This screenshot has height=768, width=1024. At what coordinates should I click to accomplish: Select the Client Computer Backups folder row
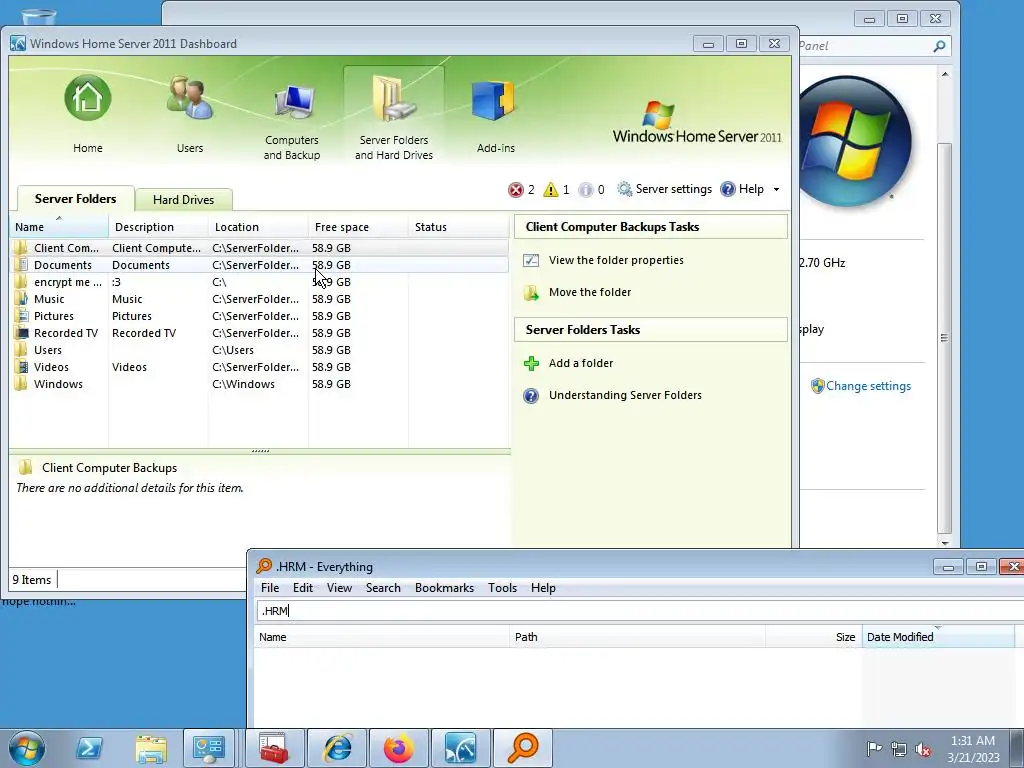(259, 248)
